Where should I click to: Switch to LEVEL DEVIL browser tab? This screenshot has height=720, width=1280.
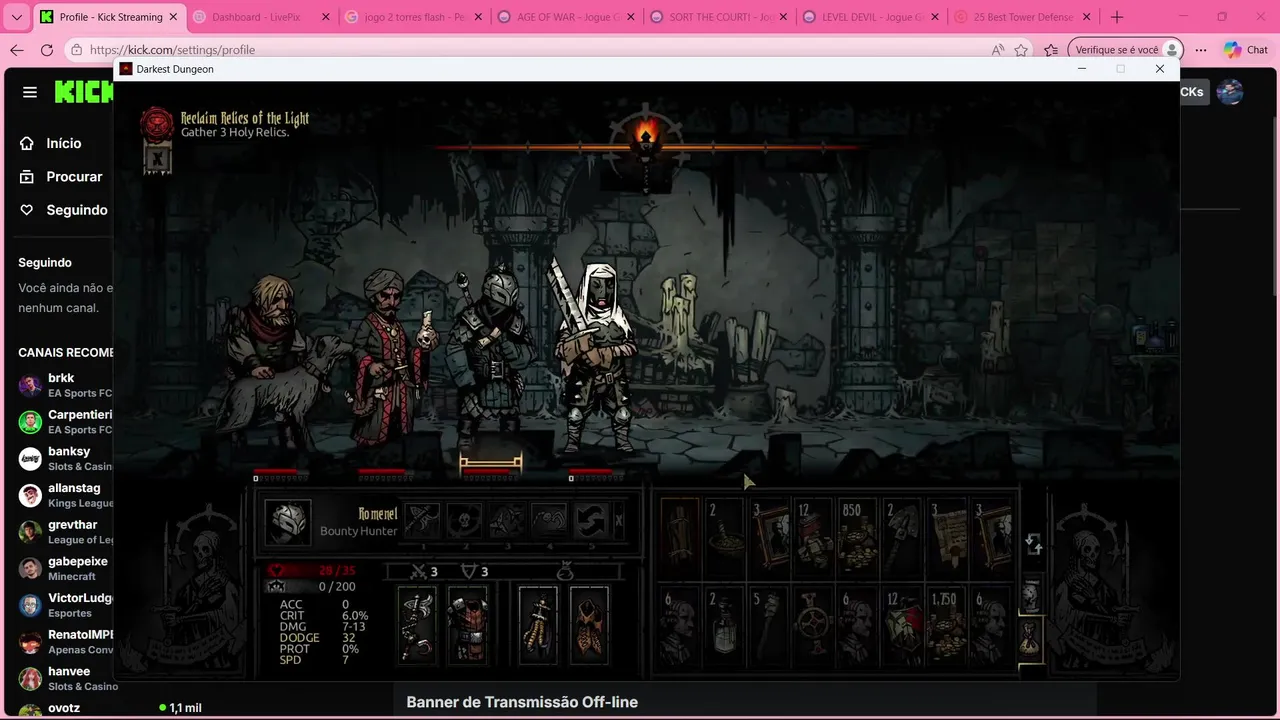tap(870, 17)
